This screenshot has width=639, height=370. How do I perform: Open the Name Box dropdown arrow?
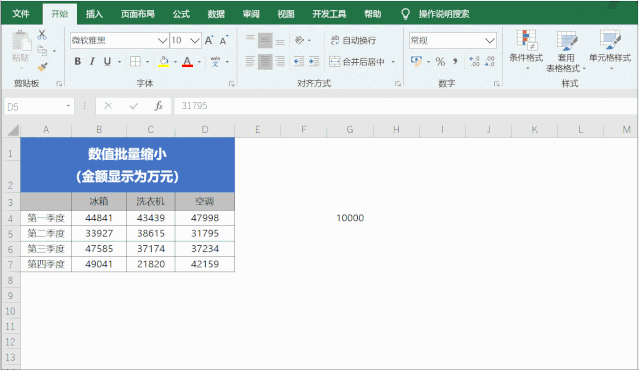[x=68, y=106]
